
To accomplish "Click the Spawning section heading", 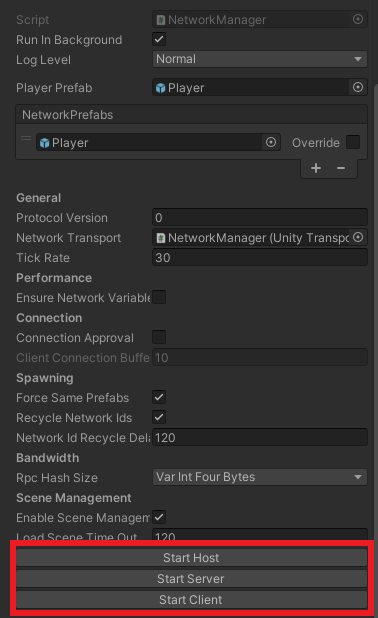I will coord(45,378).
